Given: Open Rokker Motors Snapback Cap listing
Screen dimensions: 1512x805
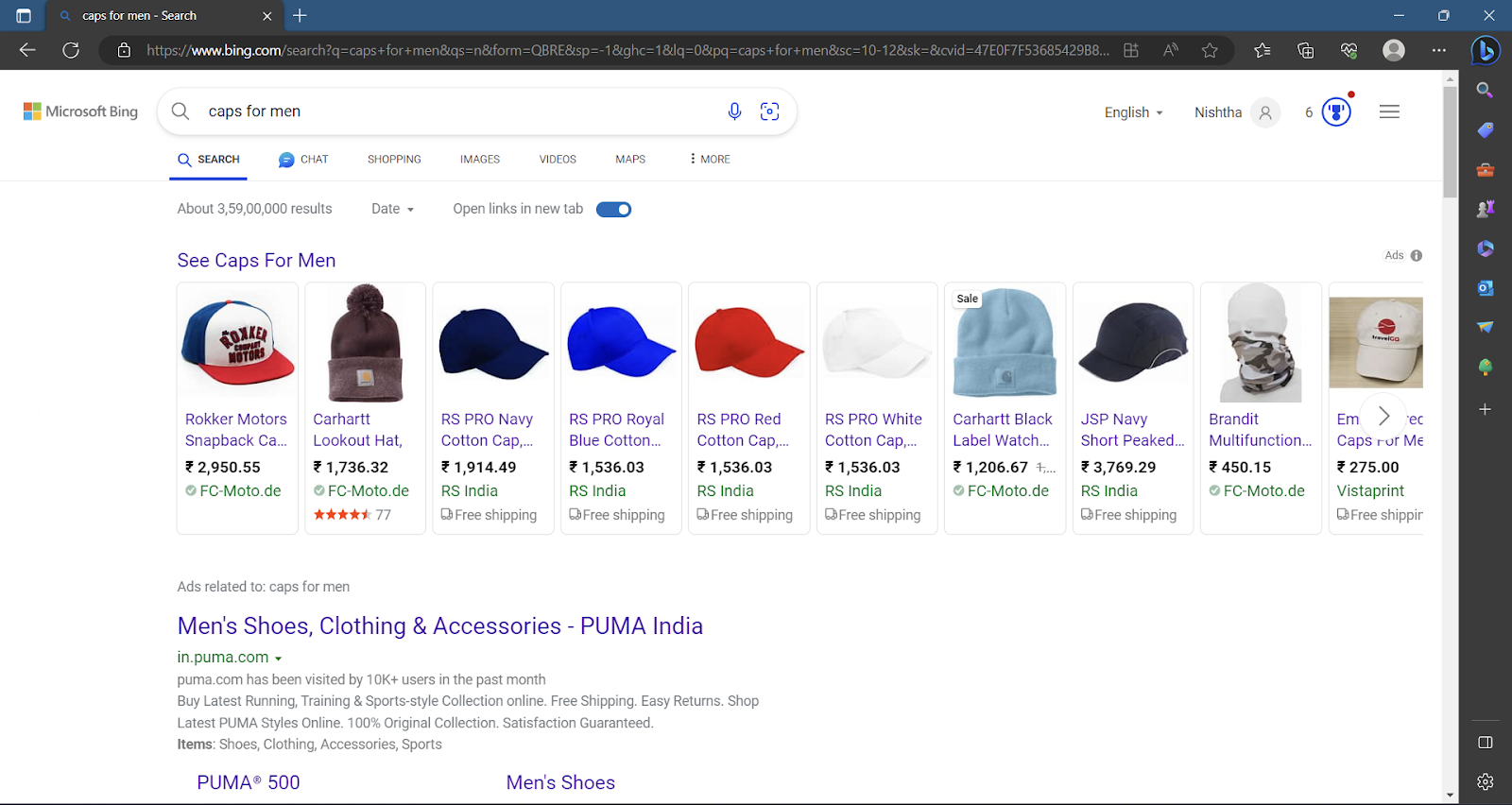Looking at the screenshot, I should [x=236, y=430].
